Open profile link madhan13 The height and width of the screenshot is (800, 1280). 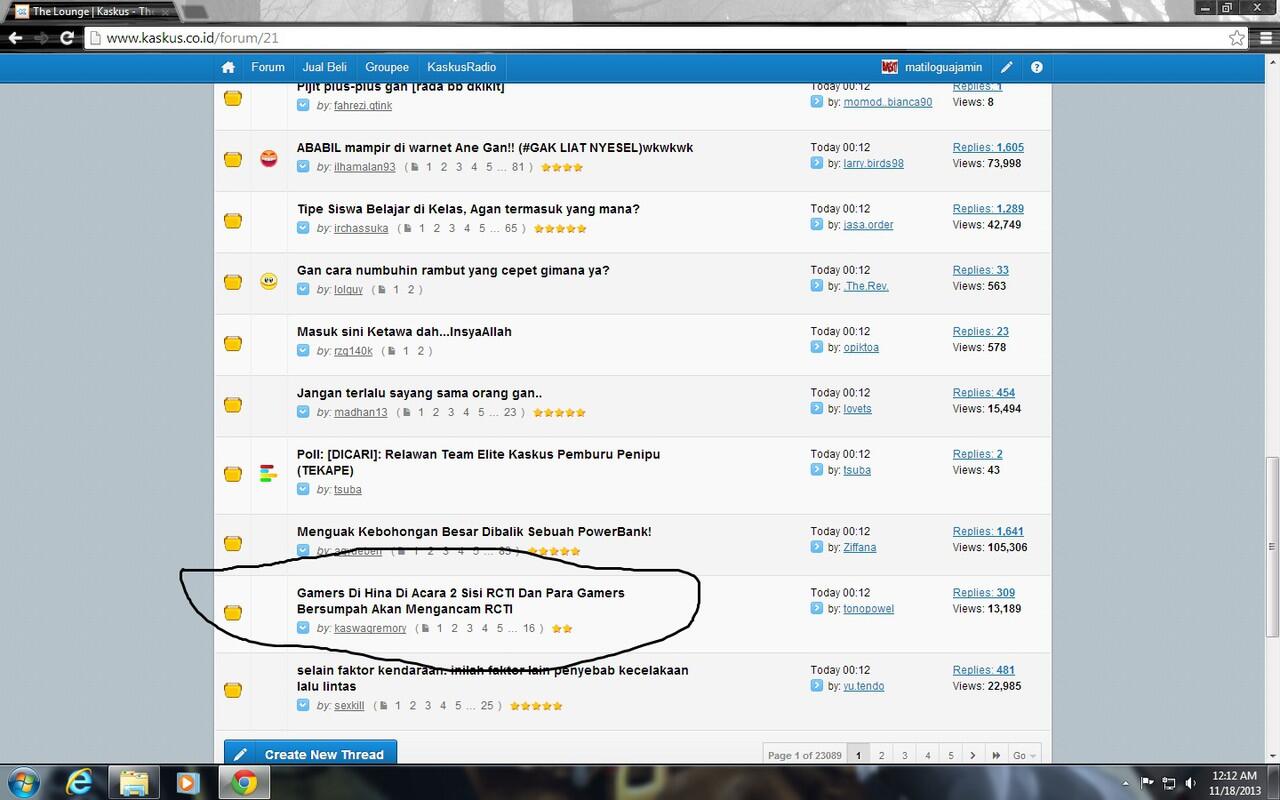[x=360, y=412]
